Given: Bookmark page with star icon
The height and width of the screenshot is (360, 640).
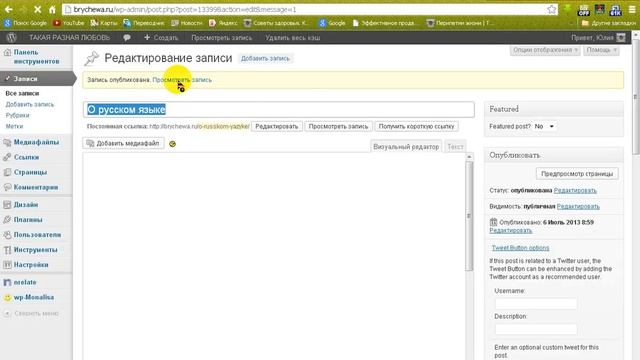Looking at the screenshot, I should click(x=551, y=9).
